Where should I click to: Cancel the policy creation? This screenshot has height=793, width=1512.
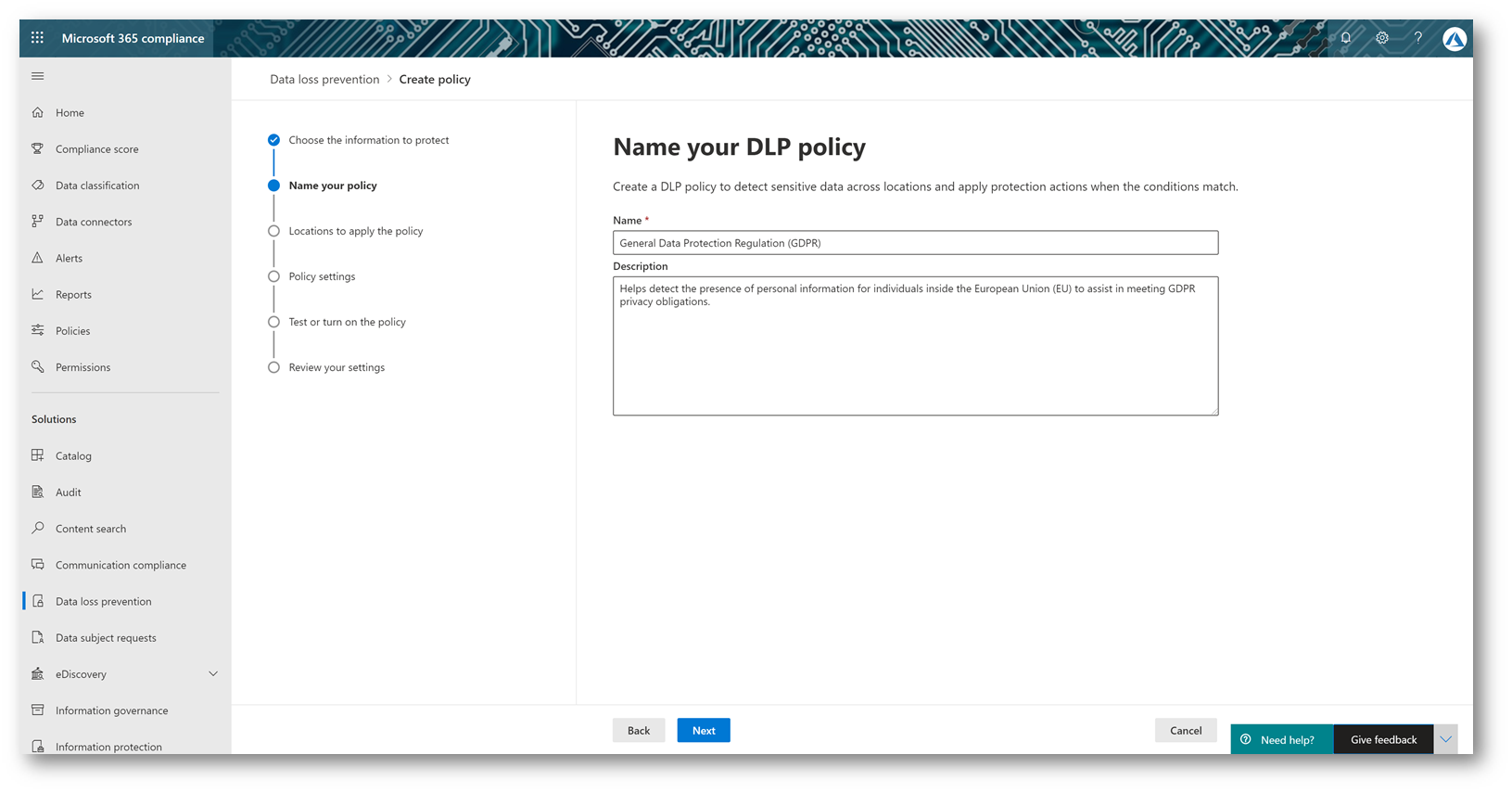click(1186, 730)
